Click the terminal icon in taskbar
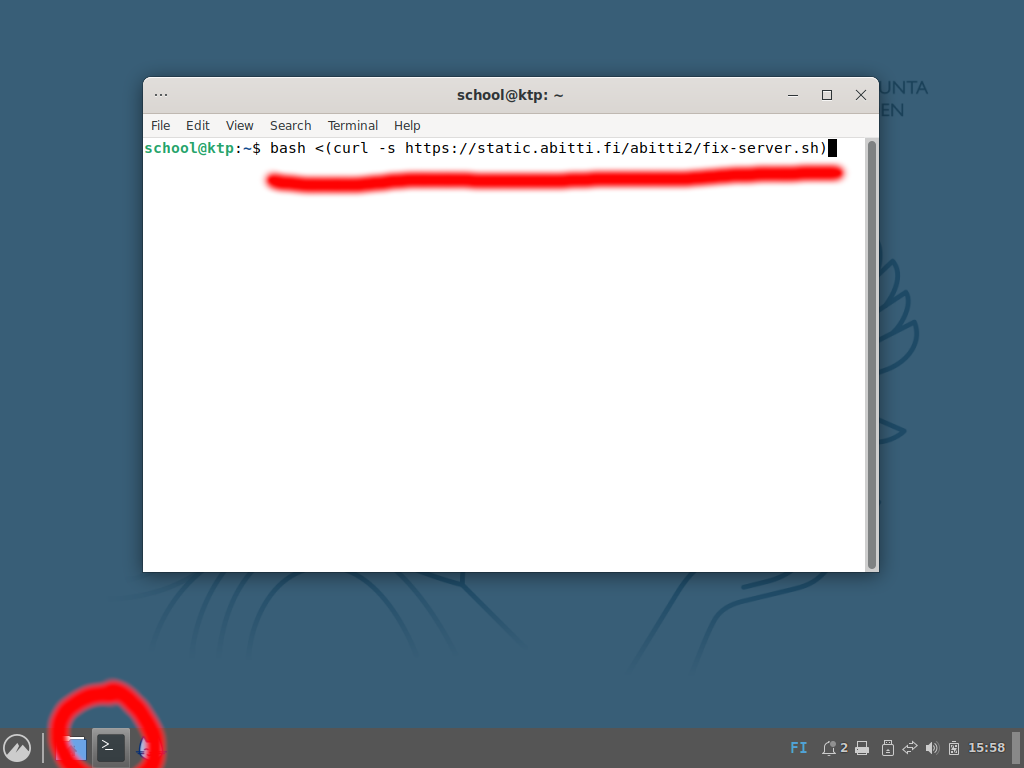Viewport: 1024px width, 768px height. click(x=111, y=747)
